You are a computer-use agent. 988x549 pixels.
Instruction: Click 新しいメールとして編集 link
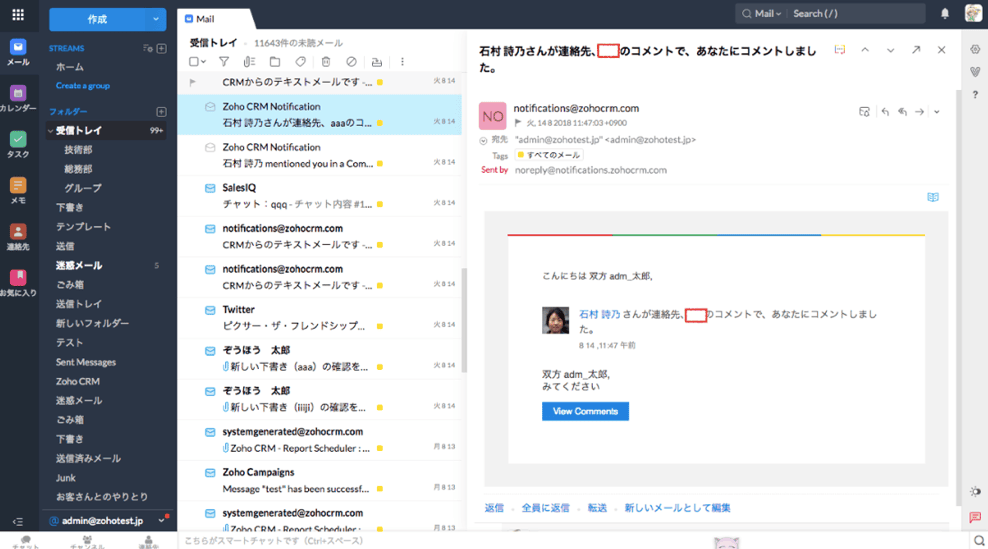[x=677, y=507]
